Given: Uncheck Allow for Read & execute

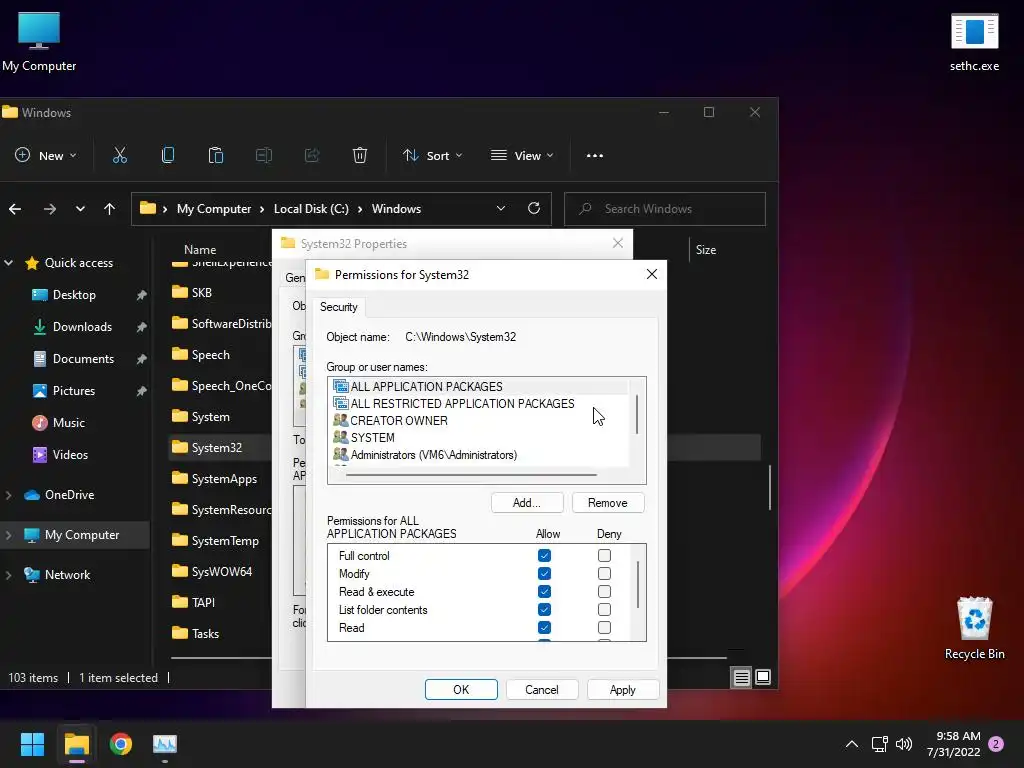Looking at the screenshot, I should tap(544, 592).
